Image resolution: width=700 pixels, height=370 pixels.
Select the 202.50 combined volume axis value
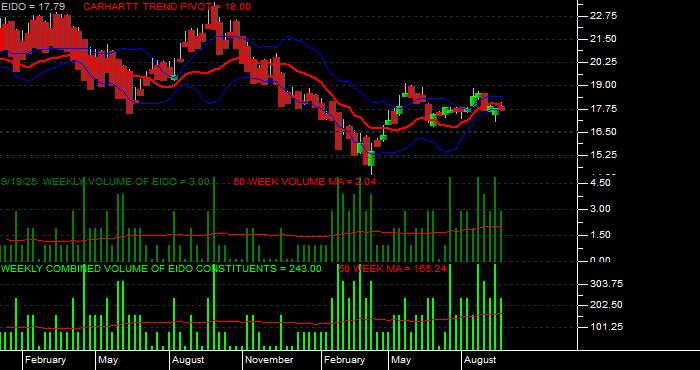click(607, 305)
